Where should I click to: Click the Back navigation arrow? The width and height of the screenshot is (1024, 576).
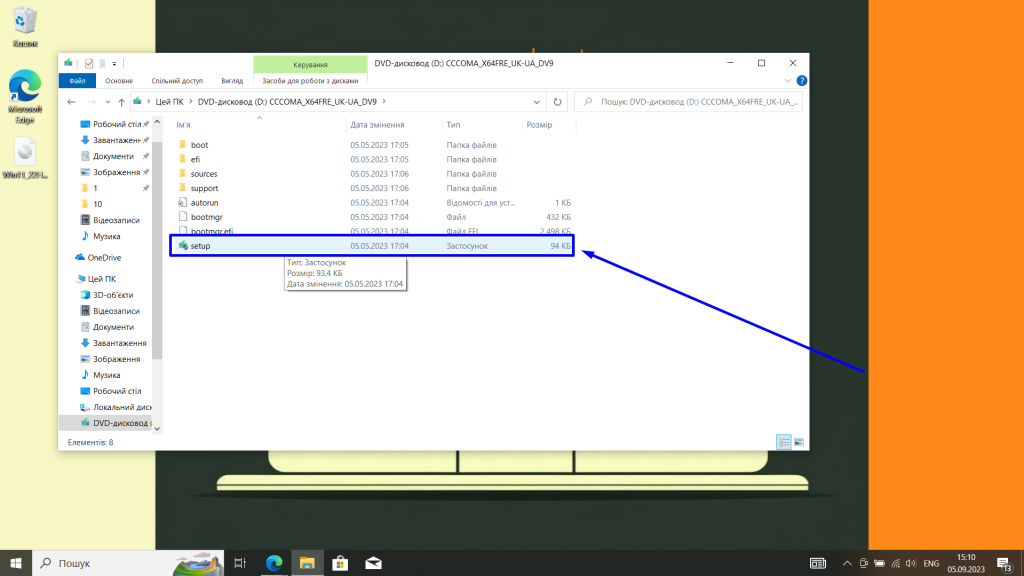pos(70,101)
